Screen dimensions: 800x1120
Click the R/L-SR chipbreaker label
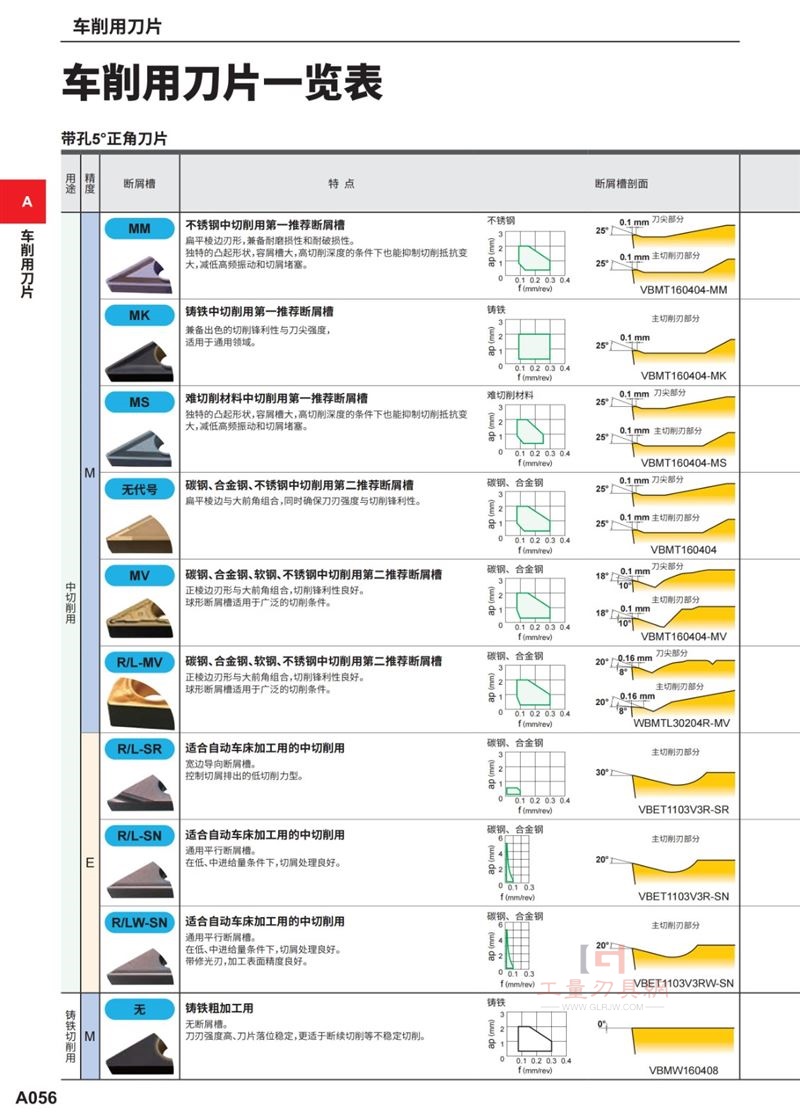[x=139, y=749]
